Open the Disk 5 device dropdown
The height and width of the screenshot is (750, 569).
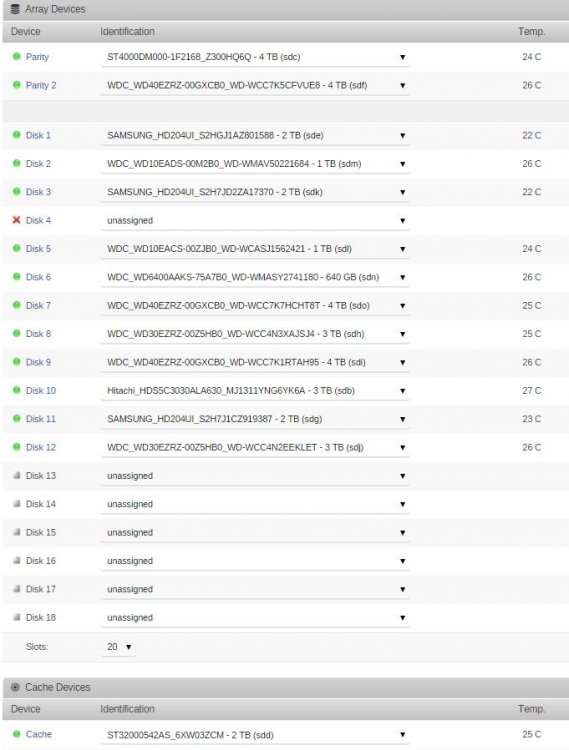(x=255, y=249)
